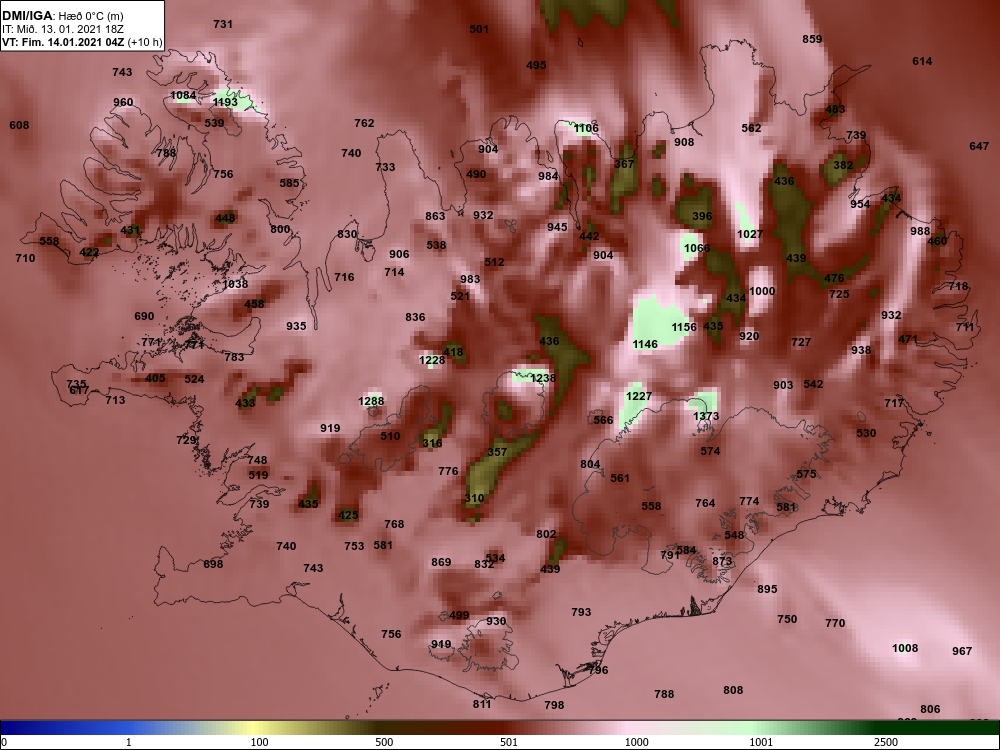This screenshot has width=1000, height=750.
Task: Click the map value 499
Action: (x=459, y=615)
